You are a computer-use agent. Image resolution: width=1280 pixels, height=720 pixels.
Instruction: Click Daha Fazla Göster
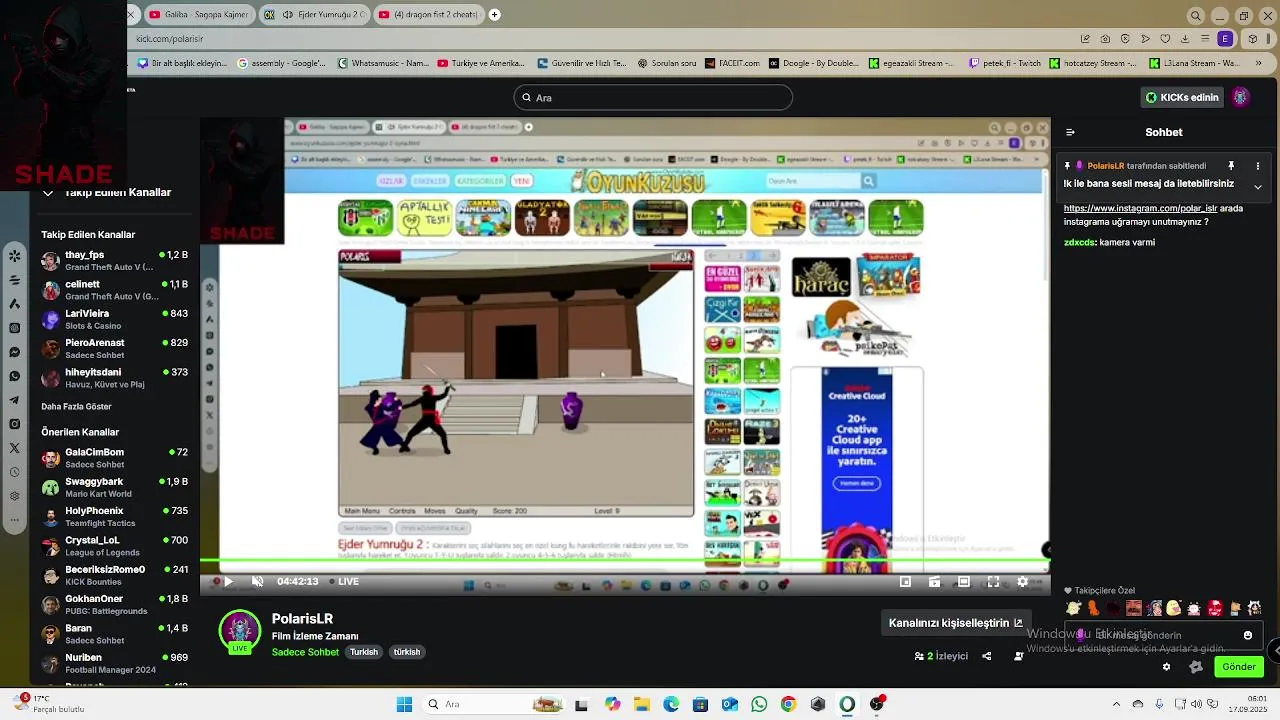click(x=76, y=407)
